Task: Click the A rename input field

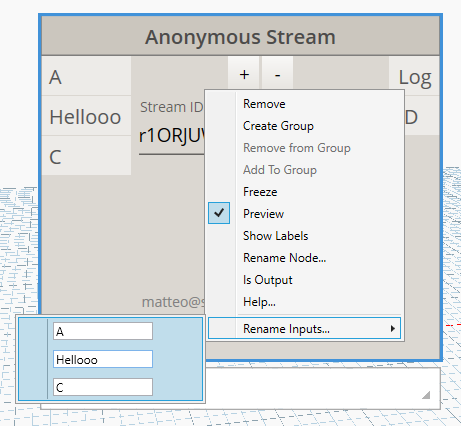Action: click(103, 331)
